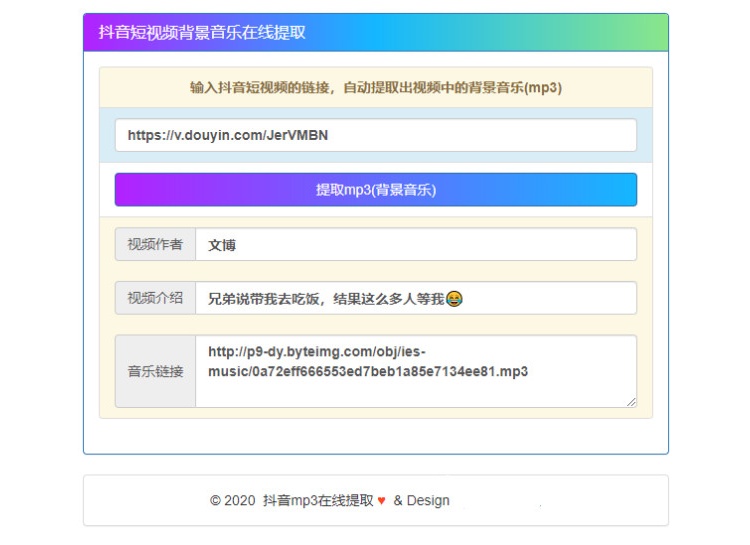
Task: Focus the video author field showing 文博
Action: click(x=415, y=244)
